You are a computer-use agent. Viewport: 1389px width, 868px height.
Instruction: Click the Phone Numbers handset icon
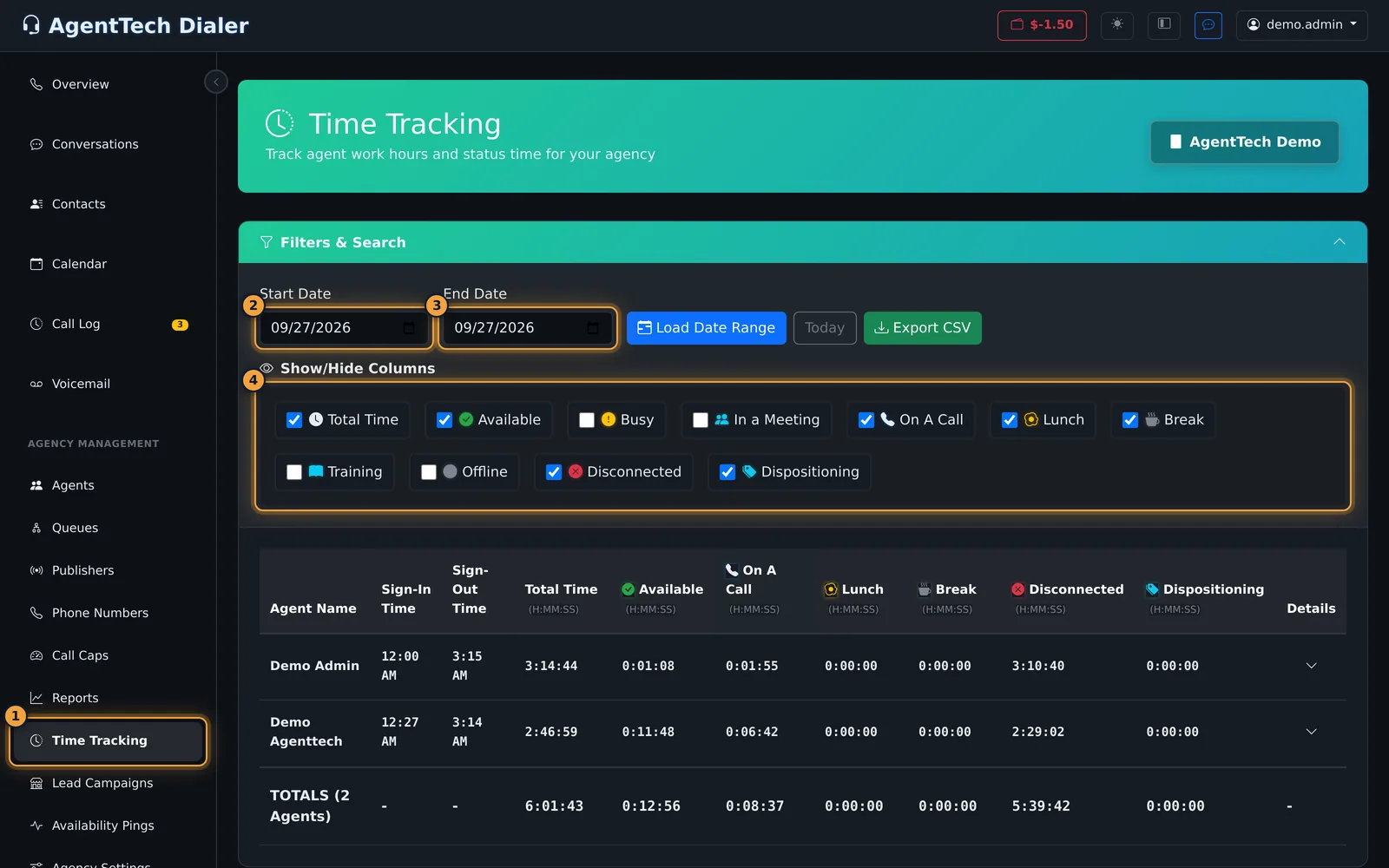36,613
